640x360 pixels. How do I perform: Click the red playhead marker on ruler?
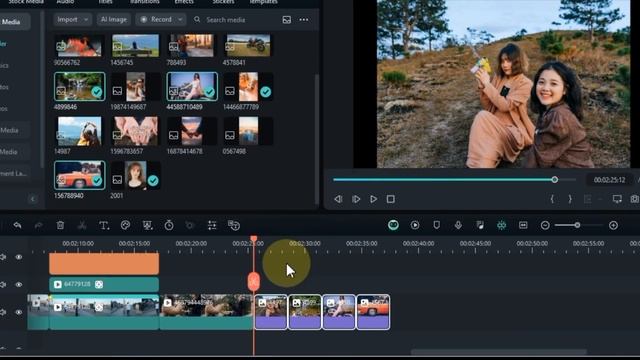(254, 239)
